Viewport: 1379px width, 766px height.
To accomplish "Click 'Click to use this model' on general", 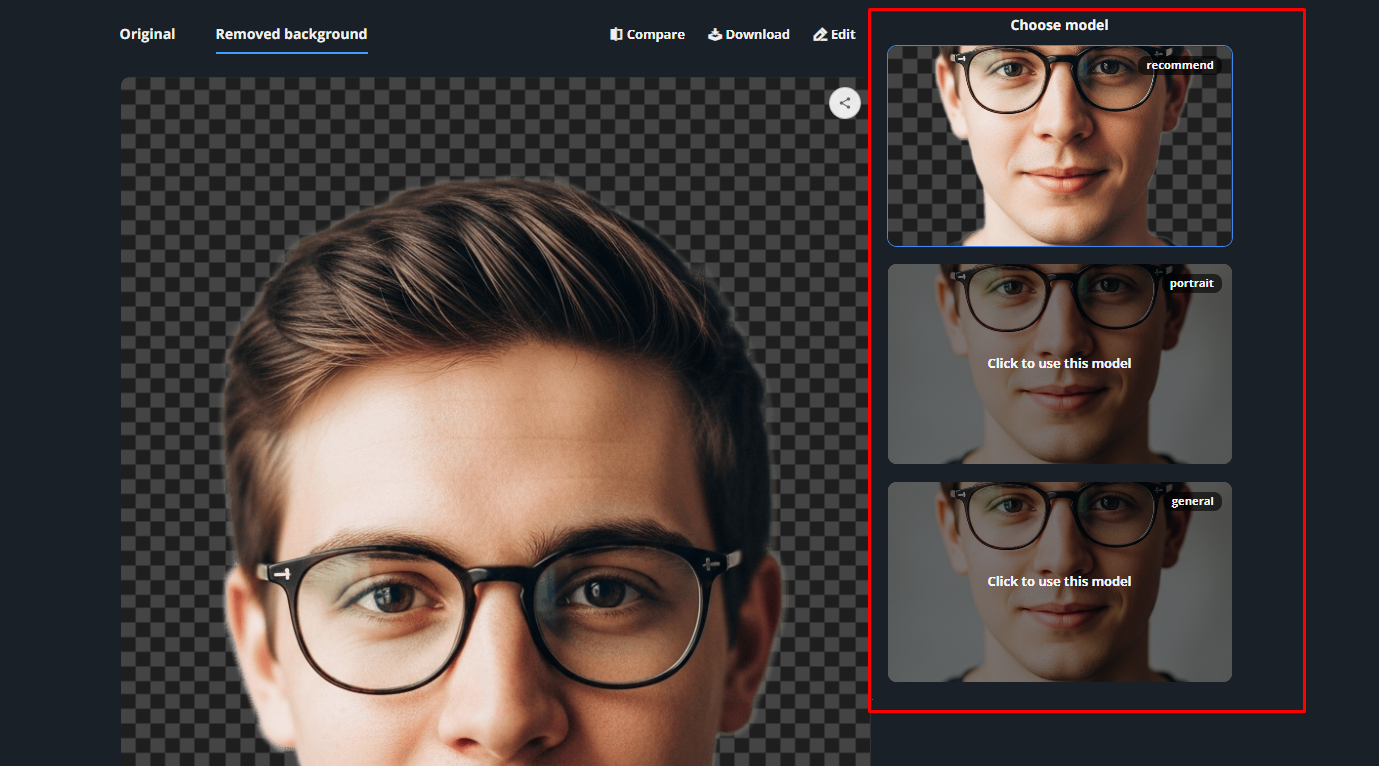I will 1059,581.
